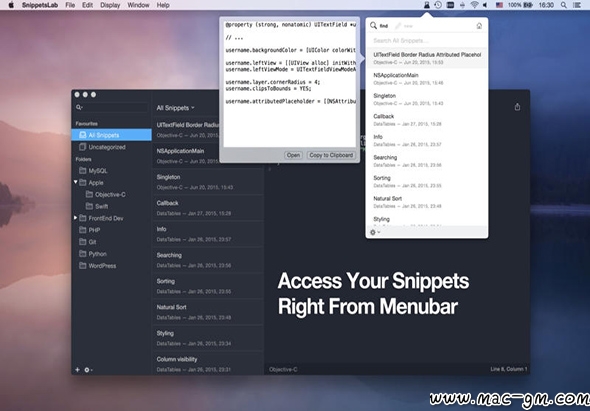Open the share icon in the editor toolbar
The height and width of the screenshot is (411, 590).
[x=517, y=107]
